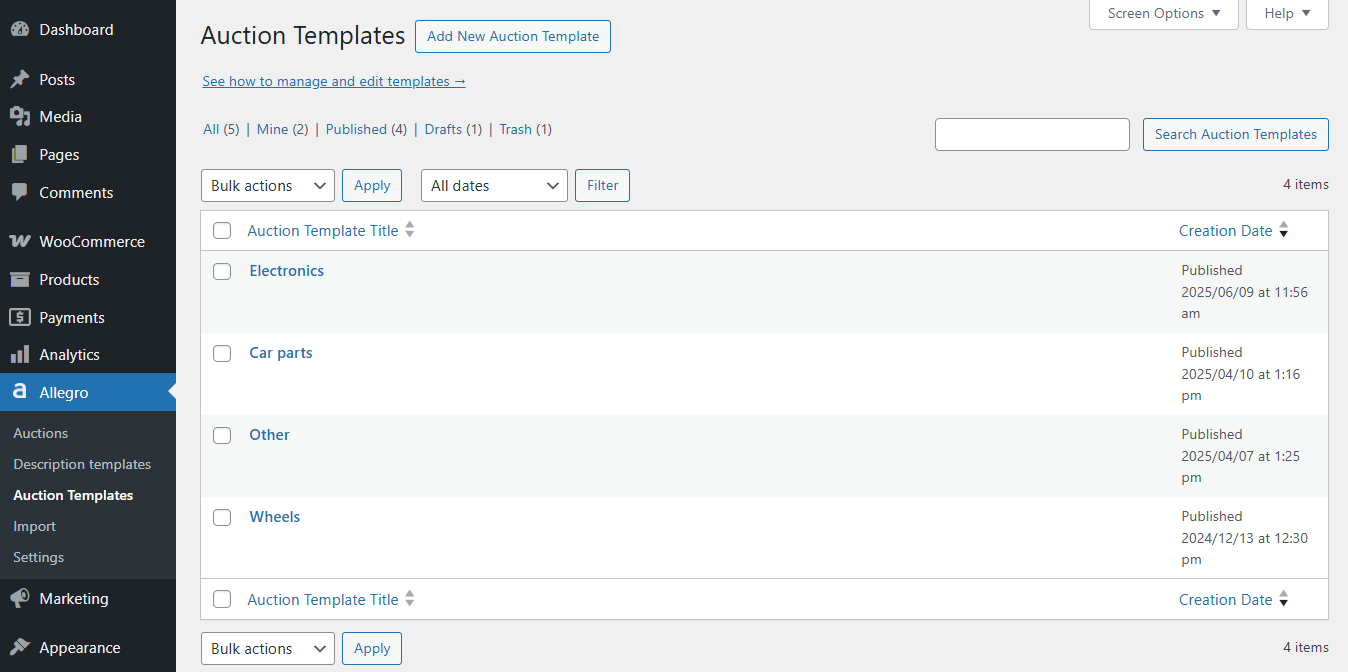Open the Wheels template

pos(275,517)
